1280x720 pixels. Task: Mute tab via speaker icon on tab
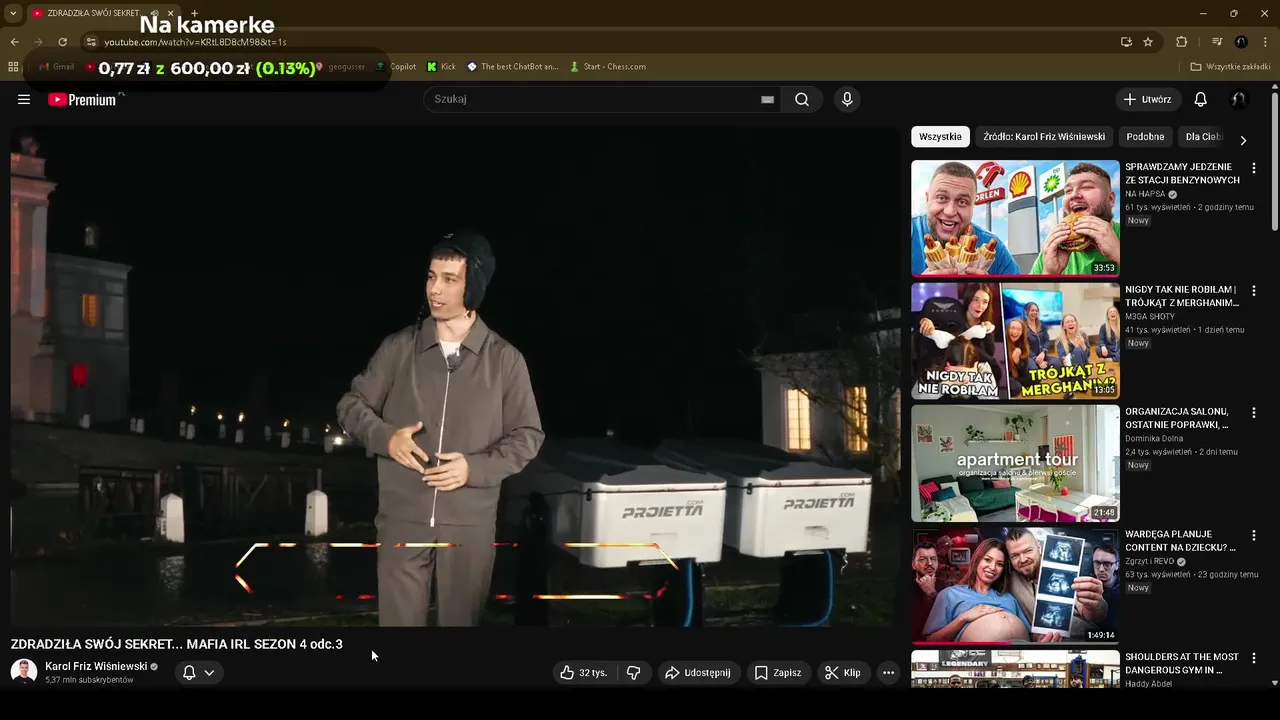[x=154, y=13]
